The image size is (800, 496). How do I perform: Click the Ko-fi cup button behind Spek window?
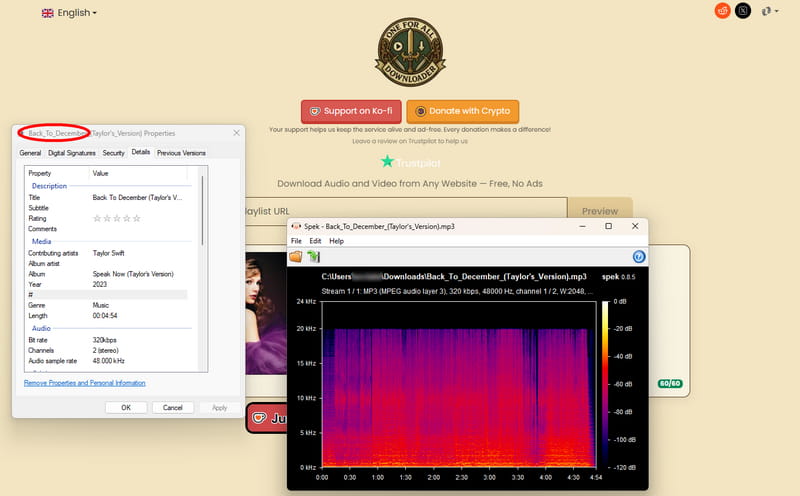pos(267,418)
